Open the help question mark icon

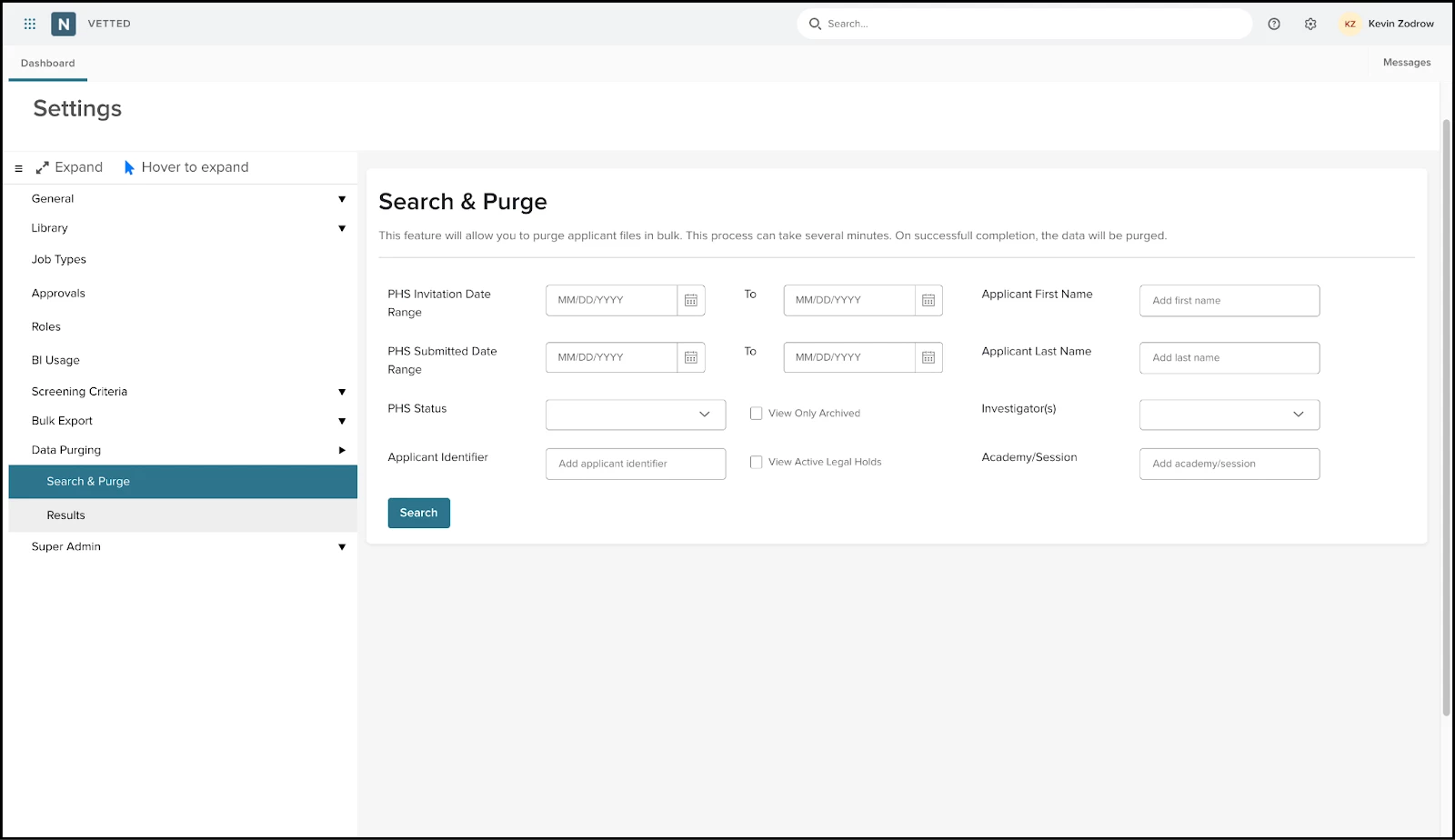click(x=1274, y=24)
